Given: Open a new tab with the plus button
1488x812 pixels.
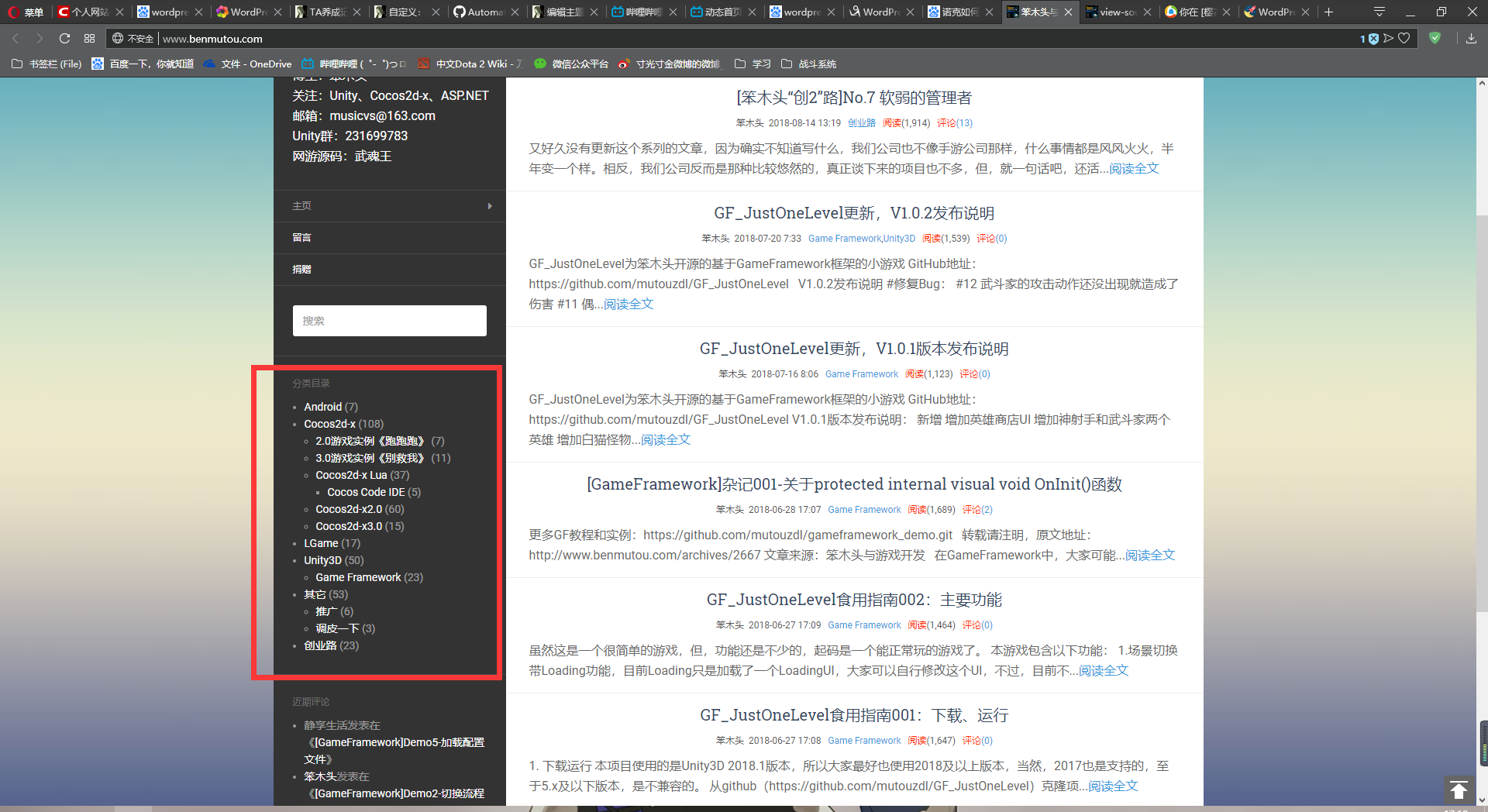Looking at the screenshot, I should pyautogui.click(x=1328, y=12).
